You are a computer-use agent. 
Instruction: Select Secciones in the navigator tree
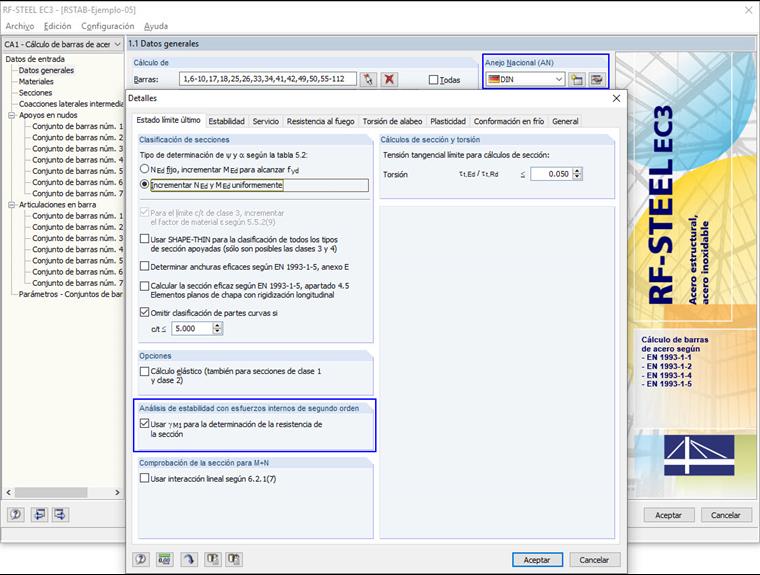click(35, 93)
